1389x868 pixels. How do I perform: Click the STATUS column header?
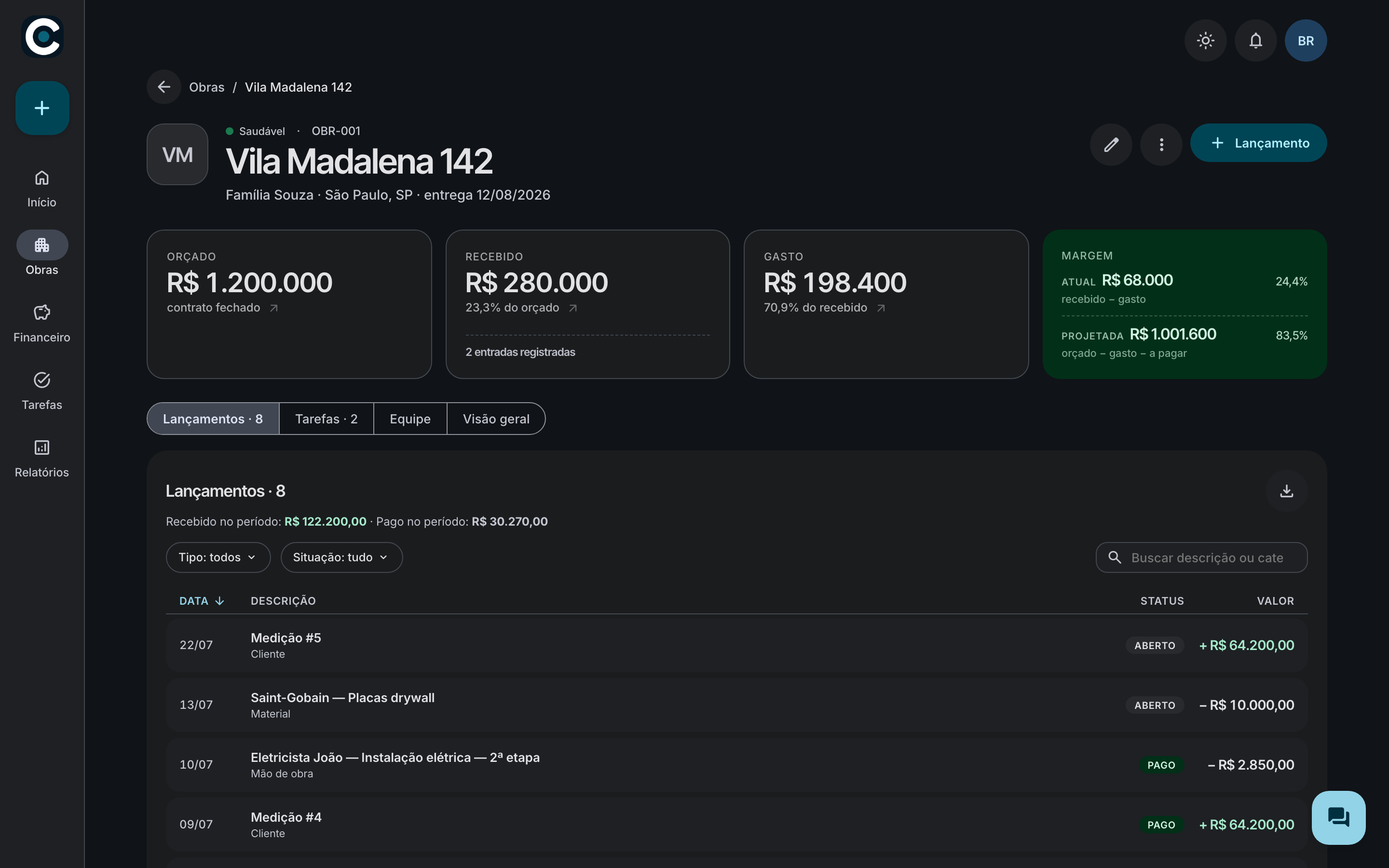tap(1162, 601)
